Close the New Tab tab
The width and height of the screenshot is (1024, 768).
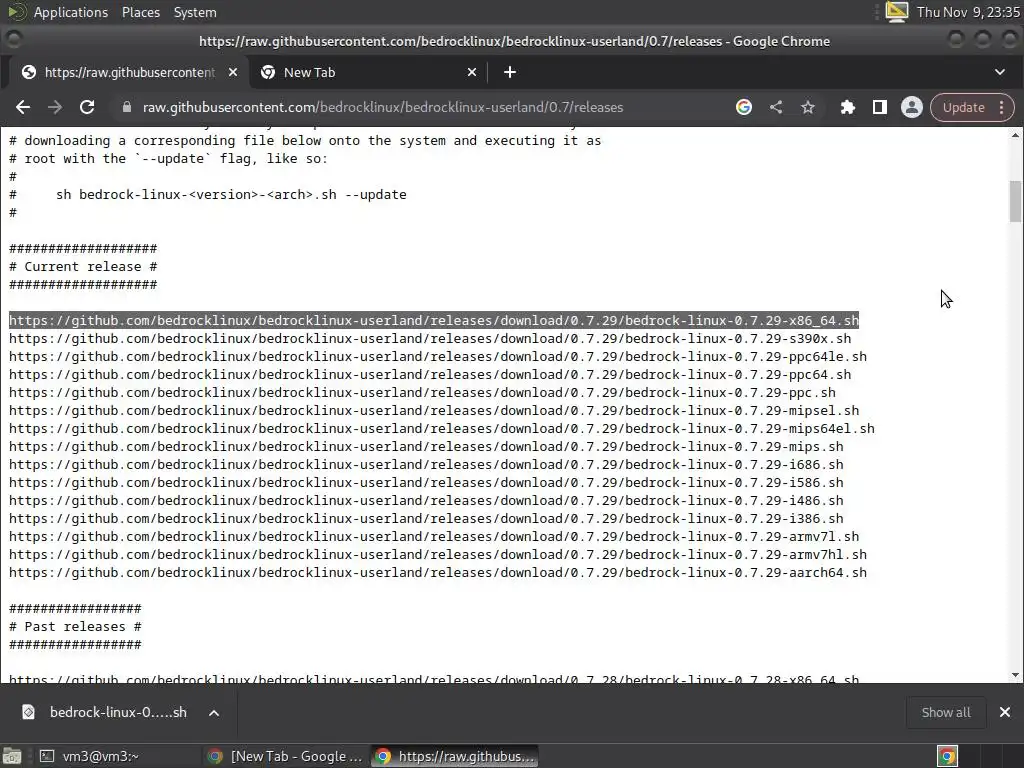(472, 72)
